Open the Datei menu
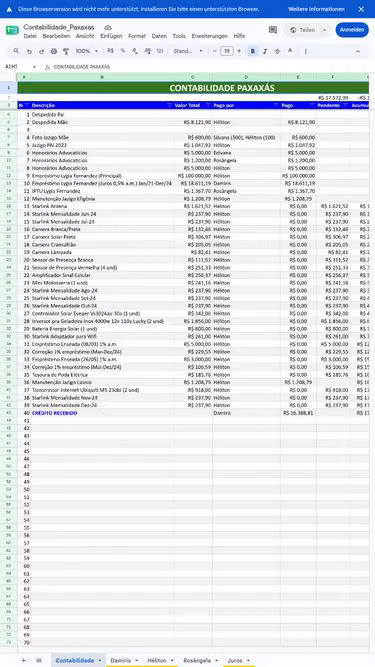Image resolution: width=375 pixels, height=667 pixels. [x=30, y=36]
